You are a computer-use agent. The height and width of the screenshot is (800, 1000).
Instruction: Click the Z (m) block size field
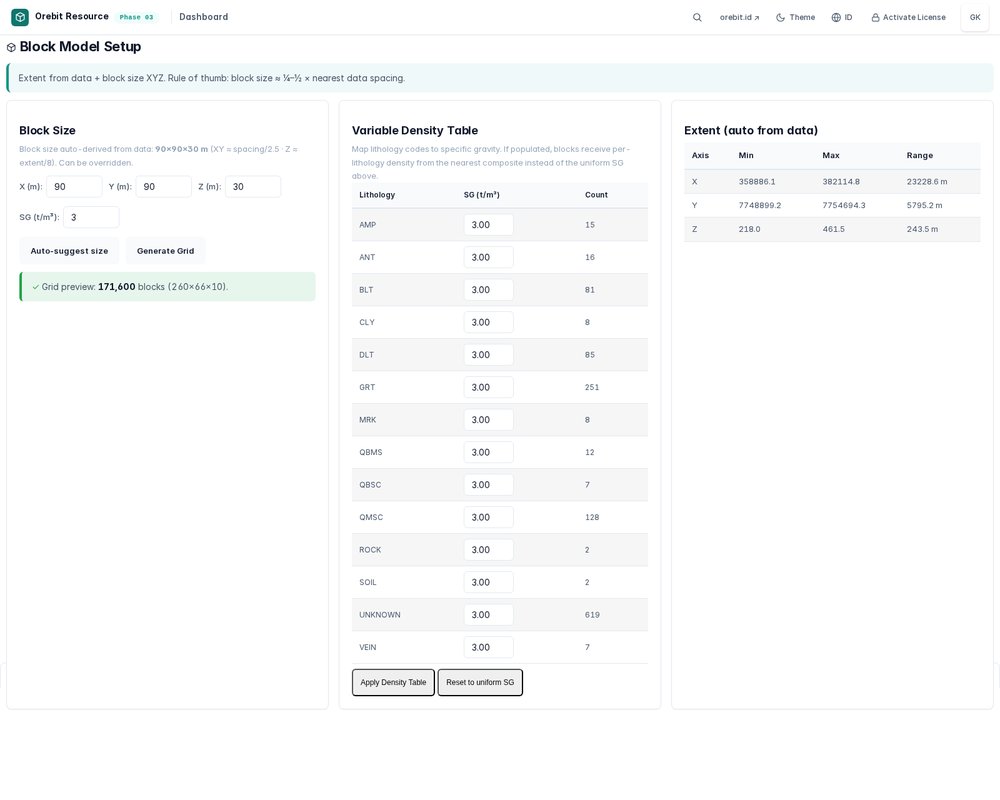[253, 186]
